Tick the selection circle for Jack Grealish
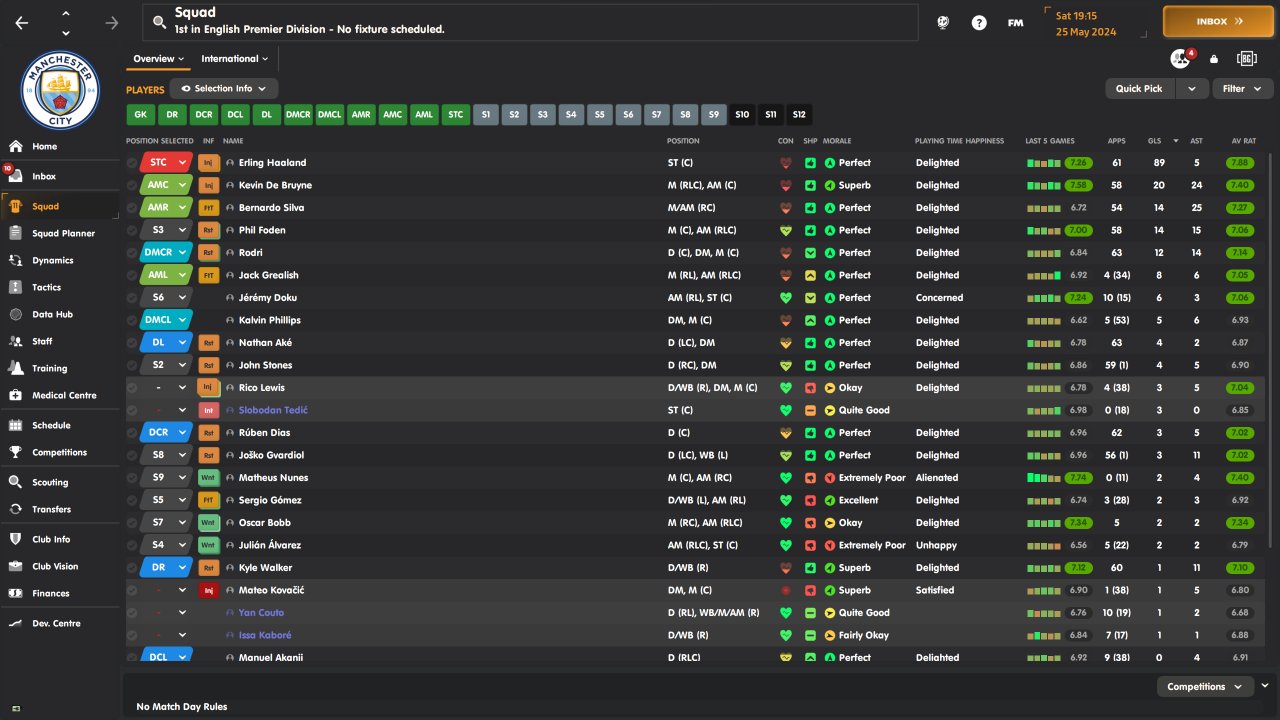The image size is (1280, 720). click(x=132, y=275)
